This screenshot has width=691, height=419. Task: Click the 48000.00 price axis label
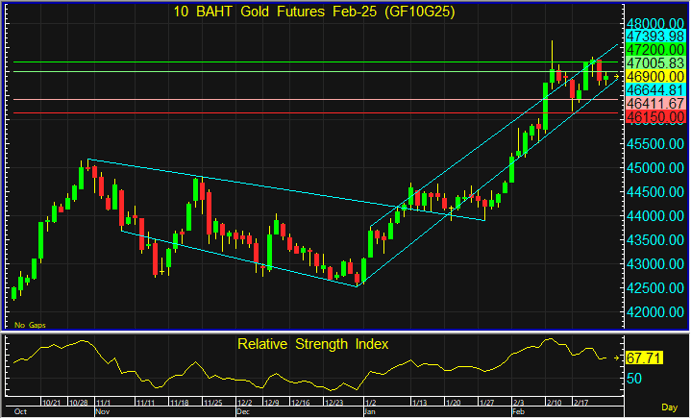point(655,23)
